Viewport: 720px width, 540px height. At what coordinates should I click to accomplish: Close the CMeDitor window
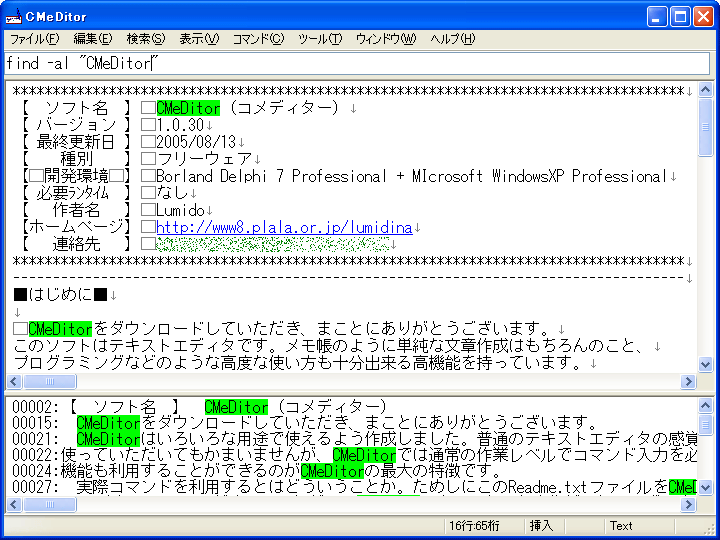pyautogui.click(x=703, y=17)
